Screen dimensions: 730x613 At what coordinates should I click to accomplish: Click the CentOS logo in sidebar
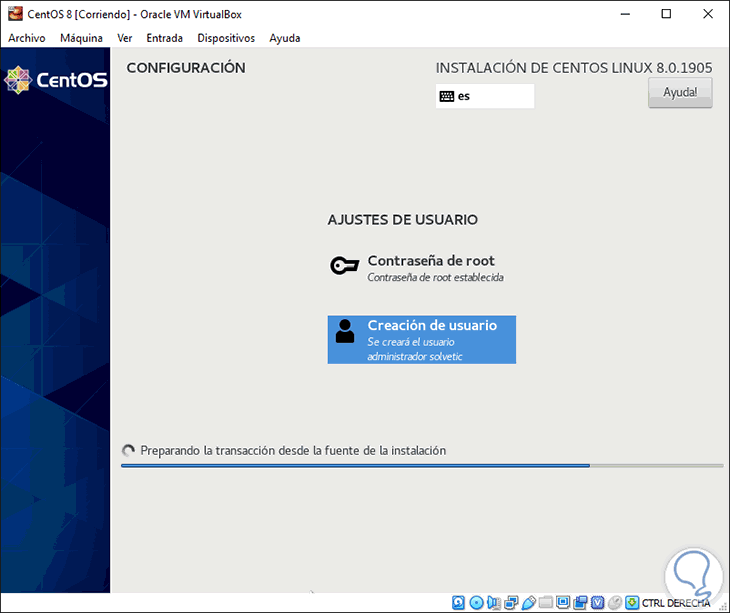point(56,80)
